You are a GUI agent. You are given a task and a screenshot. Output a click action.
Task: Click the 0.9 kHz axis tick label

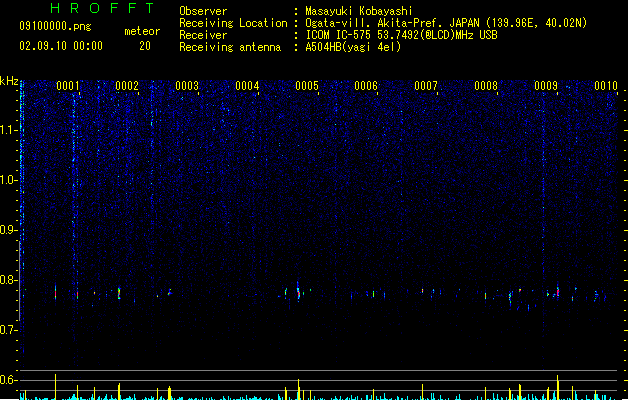coord(8,230)
